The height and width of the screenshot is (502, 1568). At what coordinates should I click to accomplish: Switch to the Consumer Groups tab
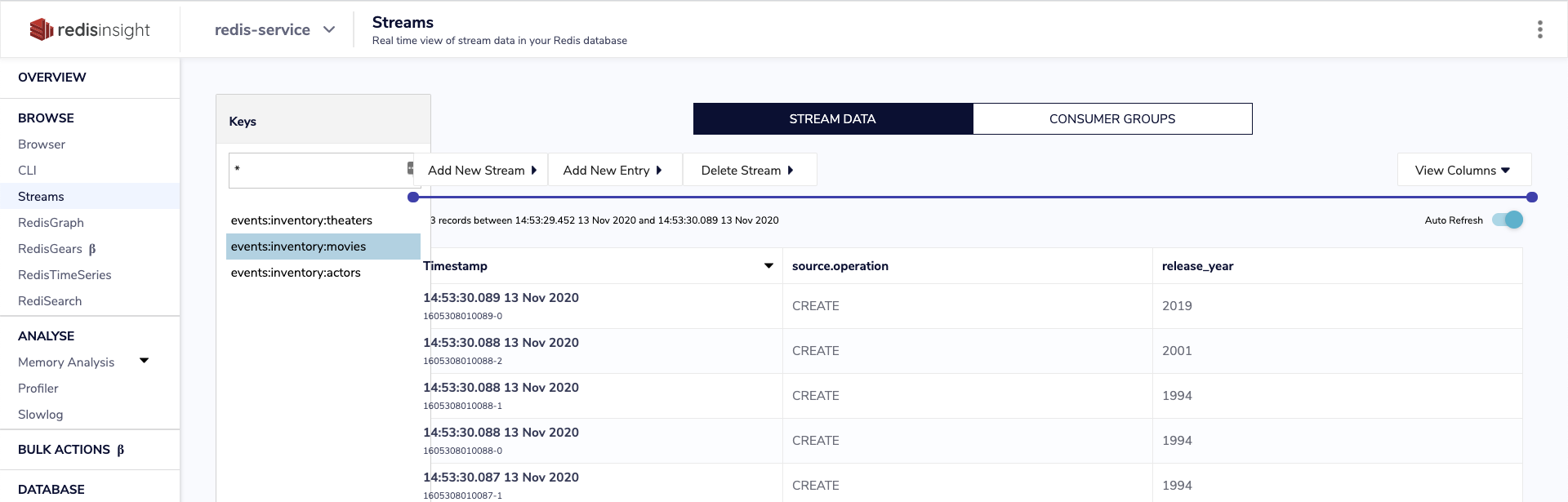tap(1111, 119)
